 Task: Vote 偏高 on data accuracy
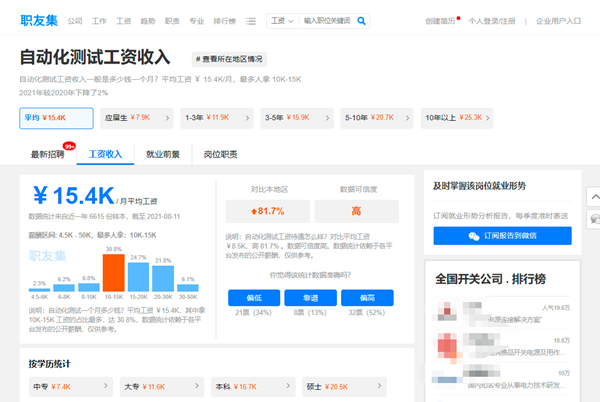(367, 298)
